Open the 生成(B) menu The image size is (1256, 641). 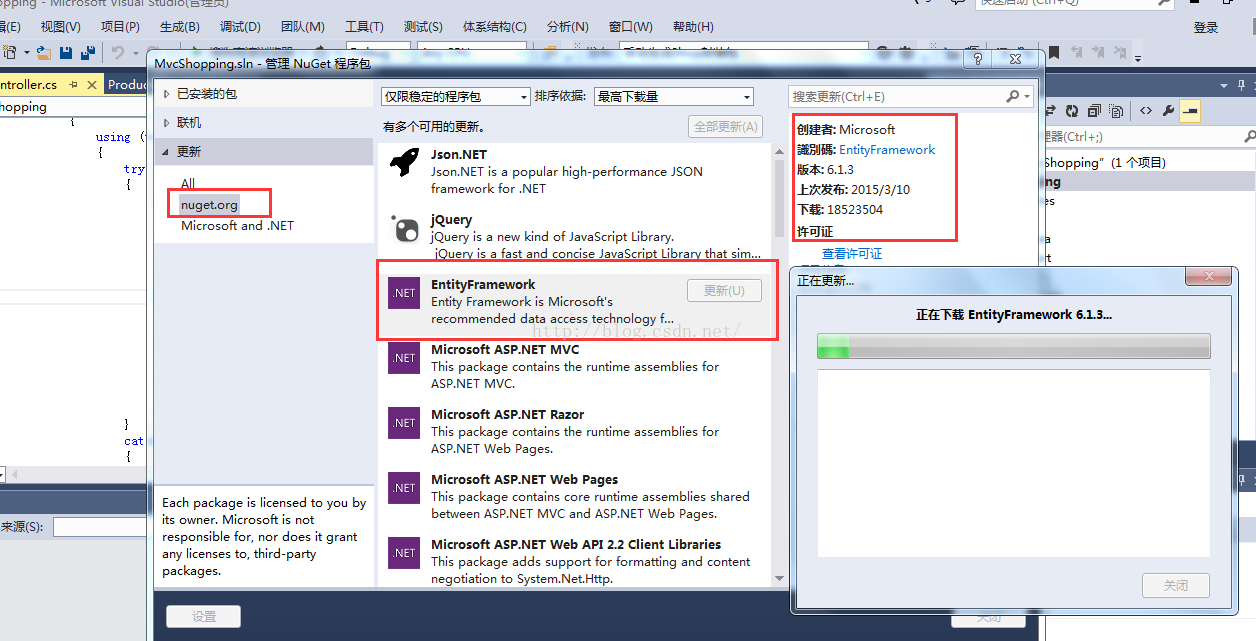point(180,26)
